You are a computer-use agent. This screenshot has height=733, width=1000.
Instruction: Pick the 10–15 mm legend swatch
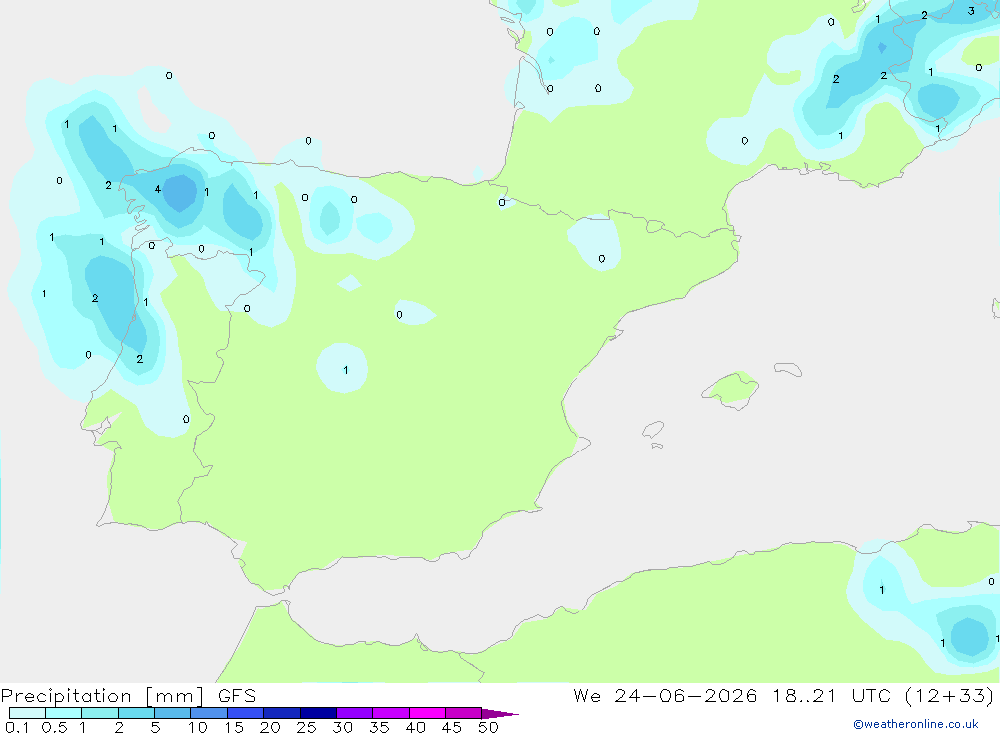click(209, 713)
